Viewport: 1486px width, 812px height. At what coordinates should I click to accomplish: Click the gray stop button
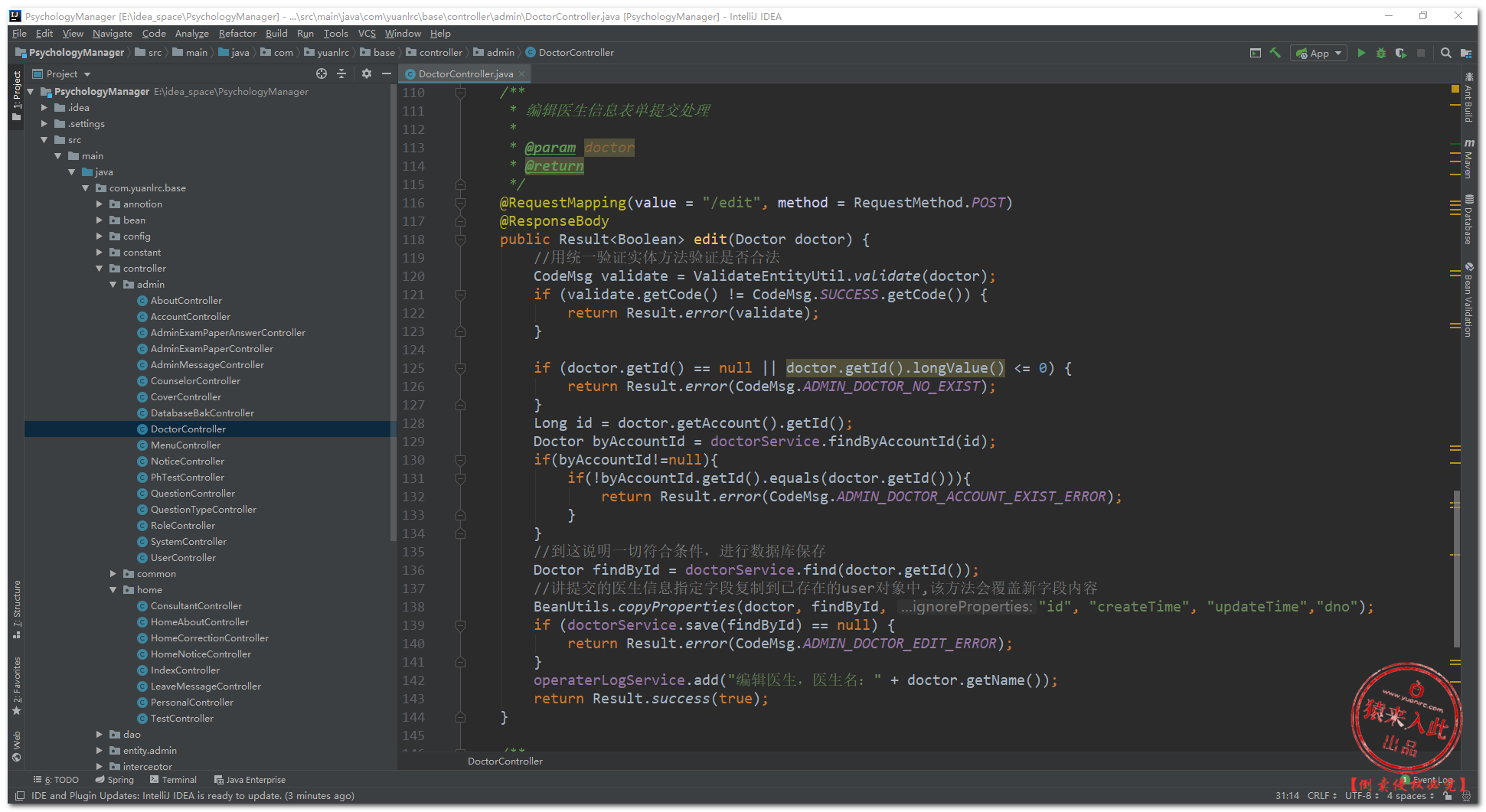(x=1421, y=53)
